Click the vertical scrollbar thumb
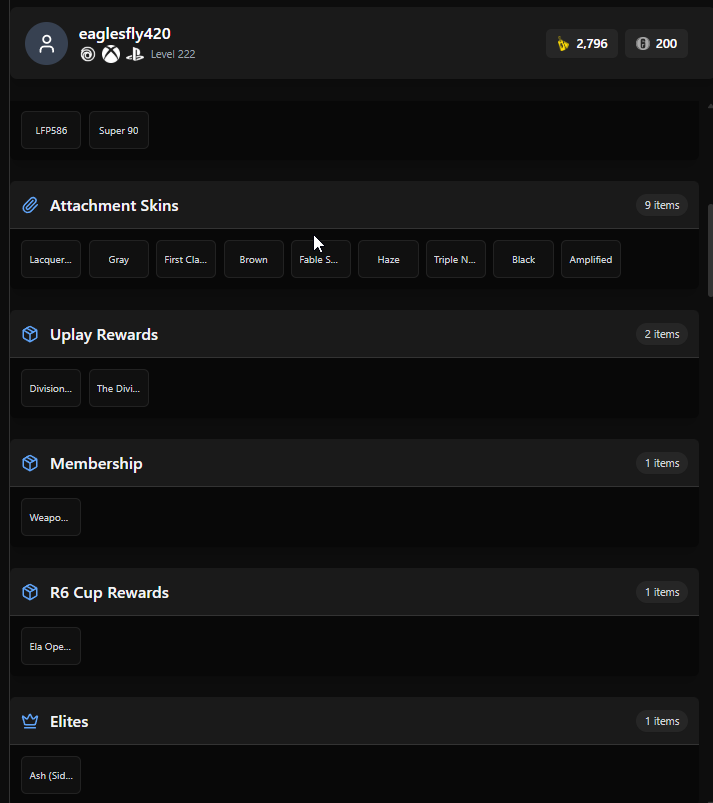The image size is (713, 803). [x=710, y=250]
